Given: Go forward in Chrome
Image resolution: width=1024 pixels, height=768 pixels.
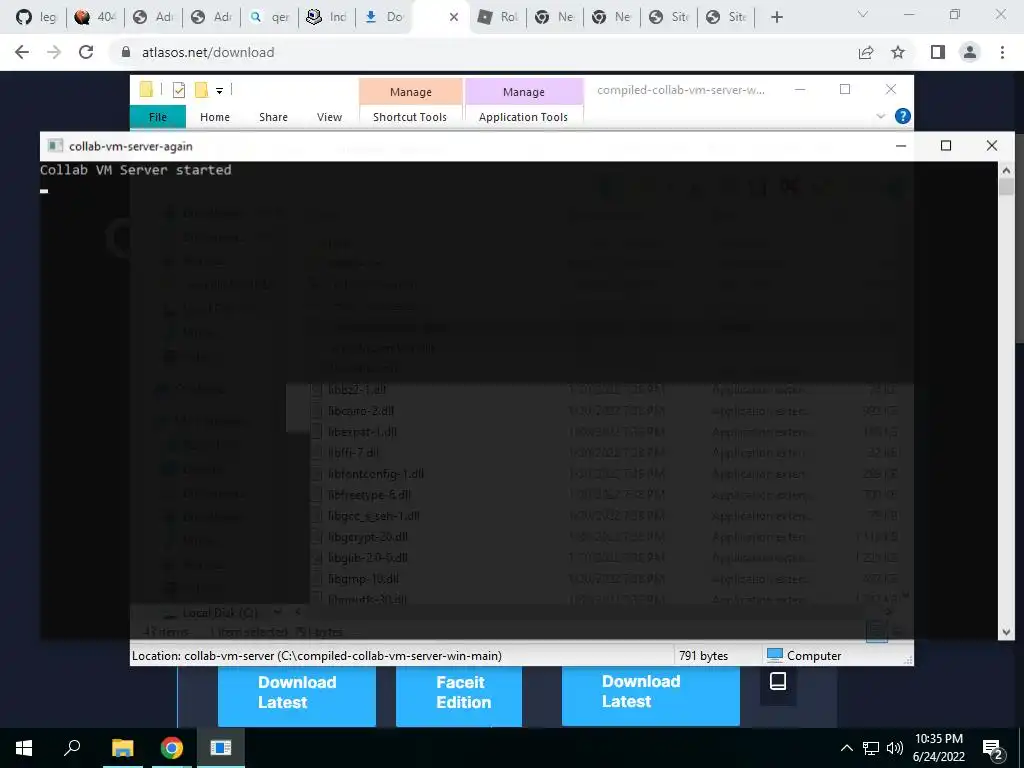Looking at the screenshot, I should (54, 52).
